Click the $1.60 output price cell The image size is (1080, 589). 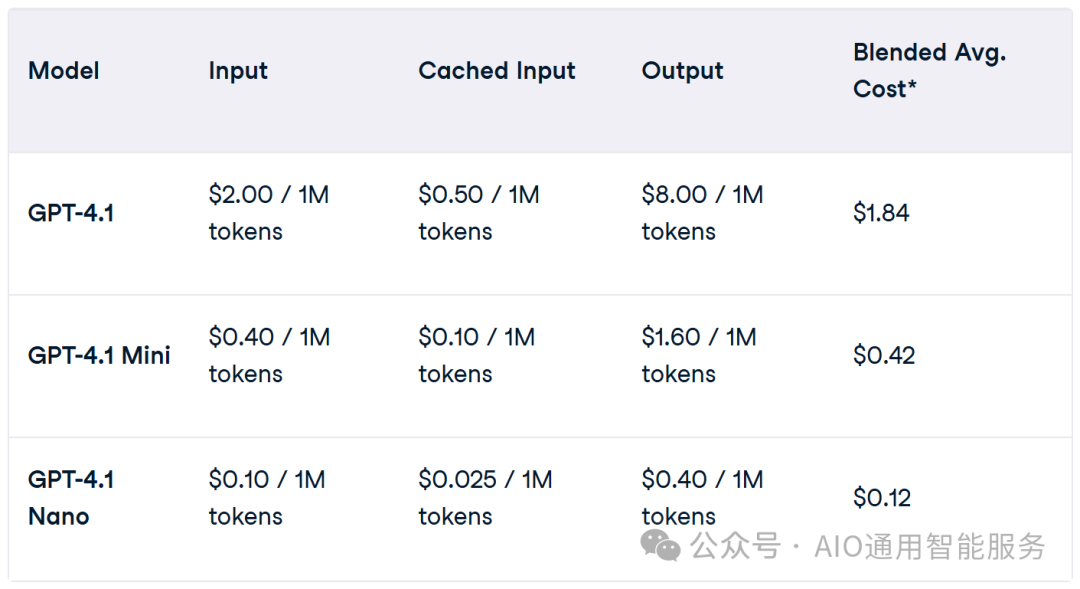pos(699,355)
